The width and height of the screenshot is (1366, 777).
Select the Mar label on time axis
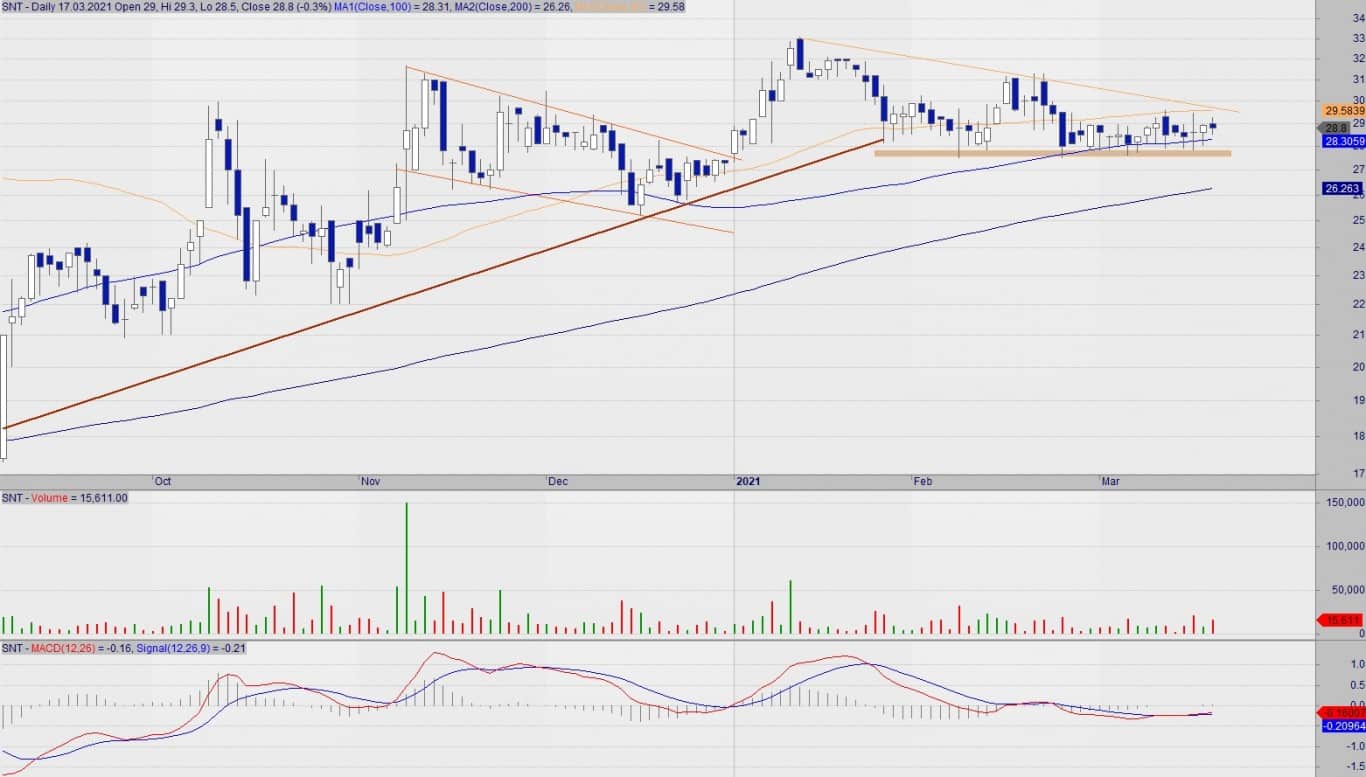pos(1110,482)
